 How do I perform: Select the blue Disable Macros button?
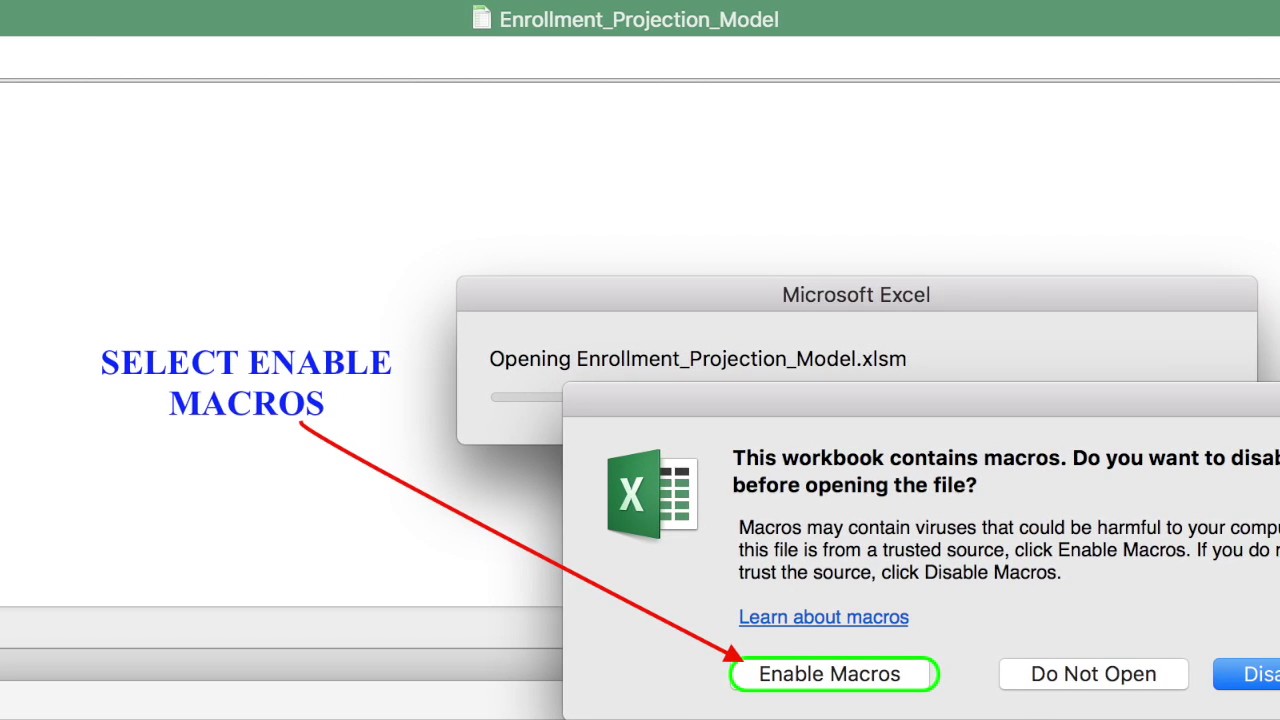(x=1247, y=674)
